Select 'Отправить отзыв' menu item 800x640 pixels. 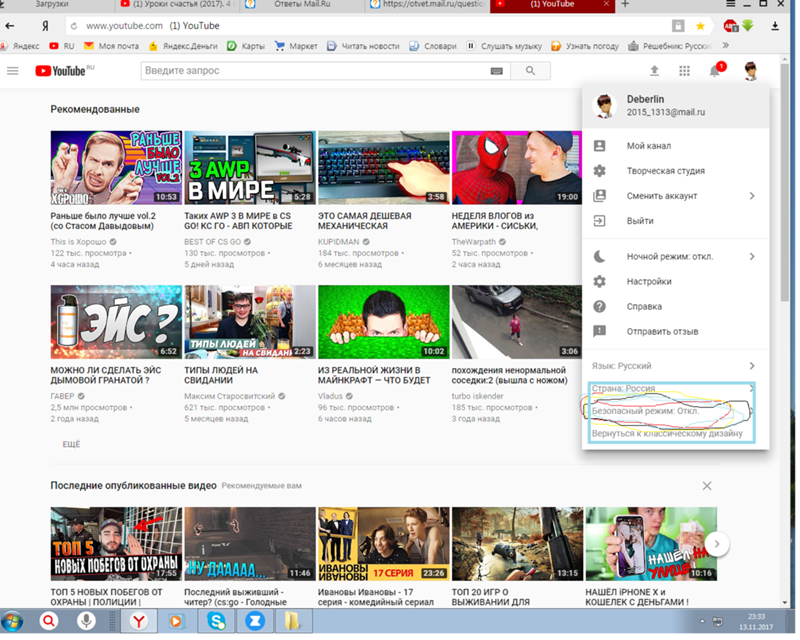pyautogui.click(x=676, y=332)
